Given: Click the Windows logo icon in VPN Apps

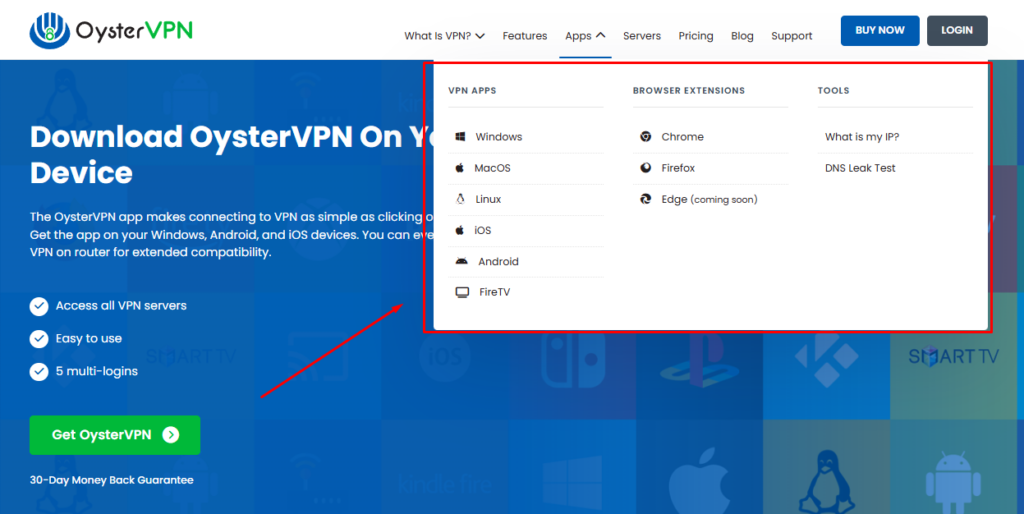Looking at the screenshot, I should (460, 137).
